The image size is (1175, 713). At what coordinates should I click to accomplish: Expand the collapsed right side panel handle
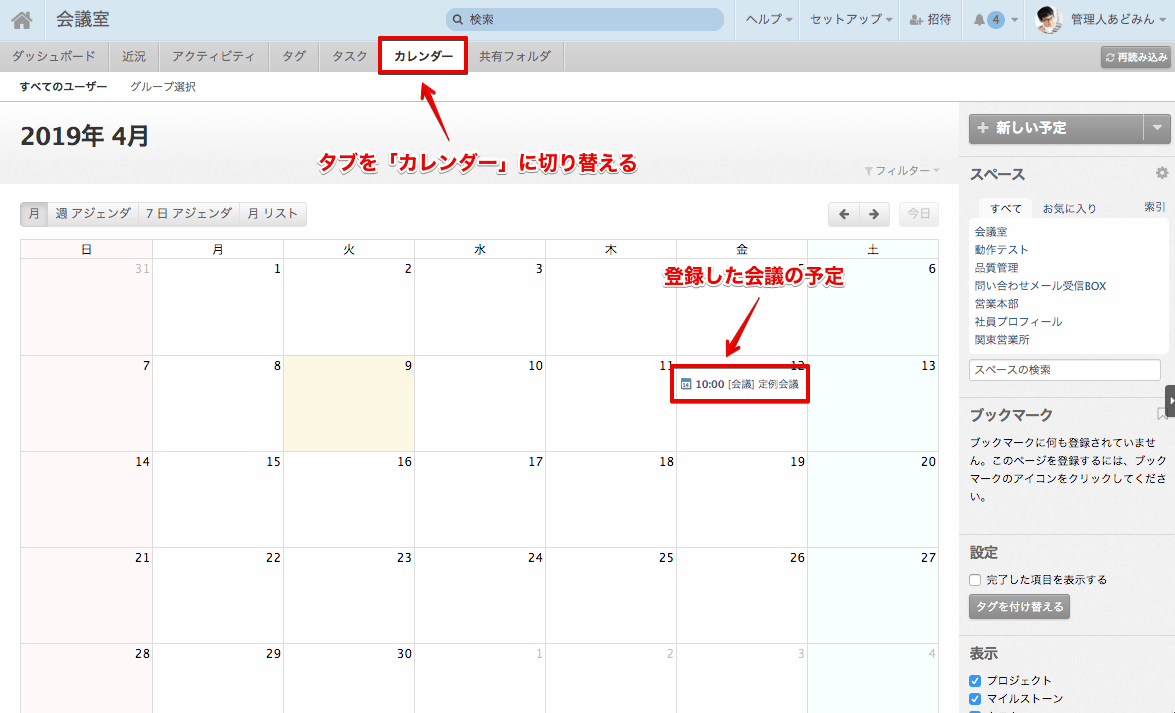1169,400
